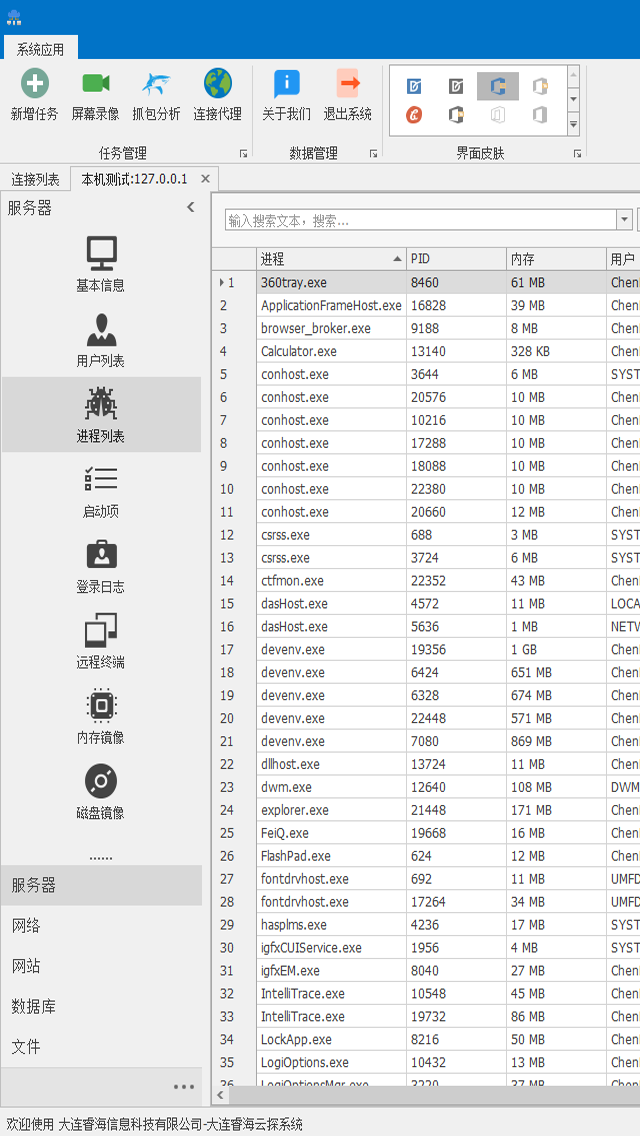
Task: Open 用户列表 user list
Action: [x=101, y=339]
